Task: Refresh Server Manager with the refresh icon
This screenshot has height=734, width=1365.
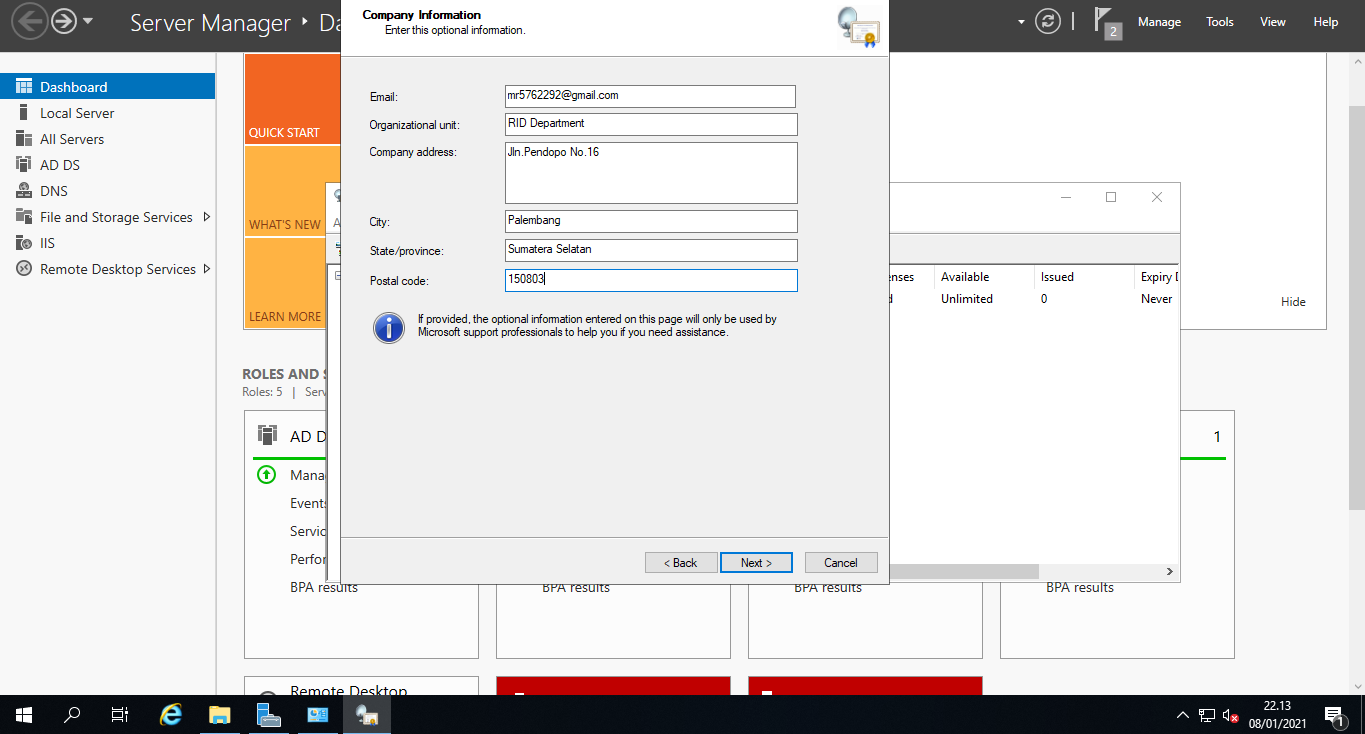Action: (1048, 20)
